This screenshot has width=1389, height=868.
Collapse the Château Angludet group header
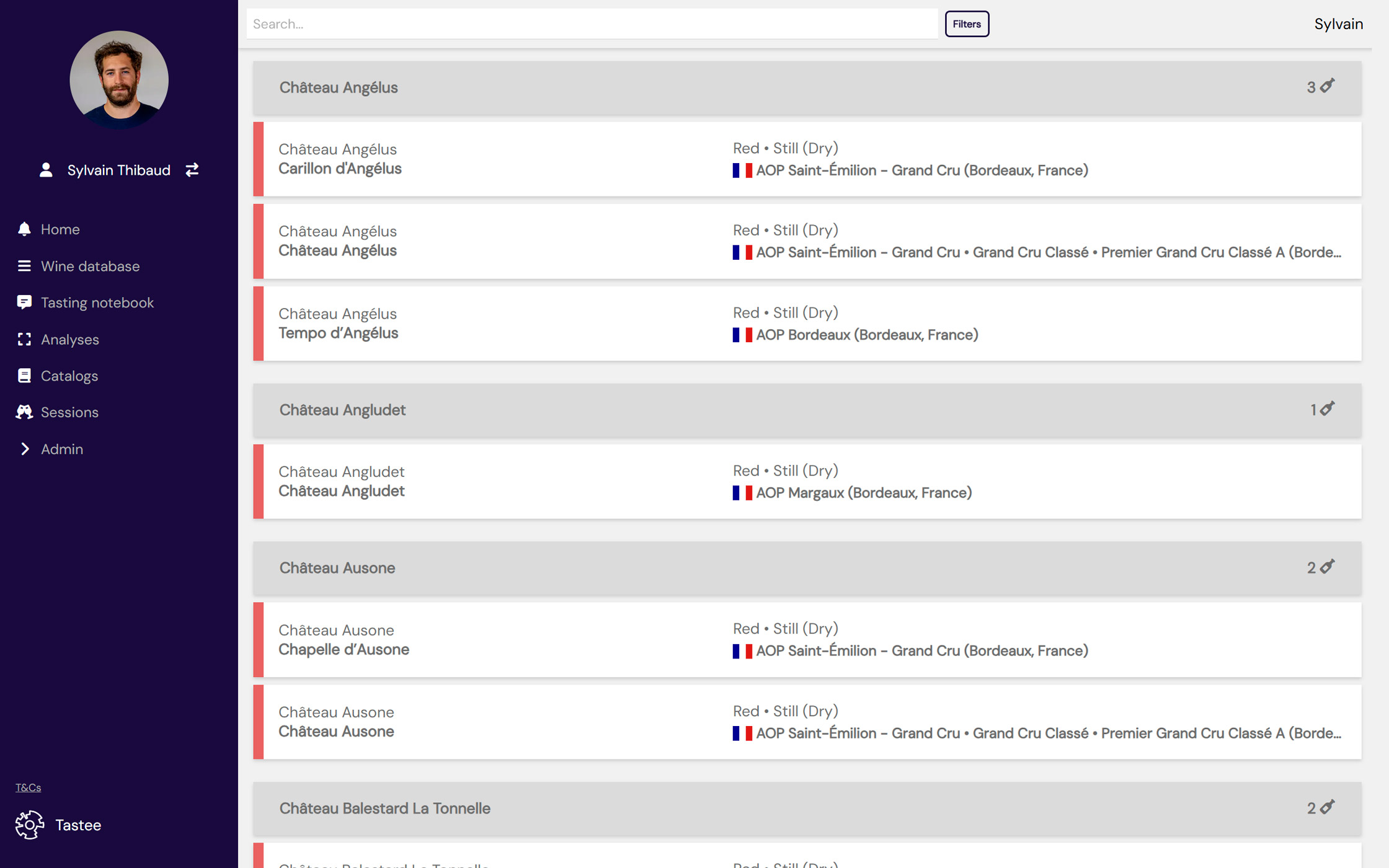tap(807, 410)
